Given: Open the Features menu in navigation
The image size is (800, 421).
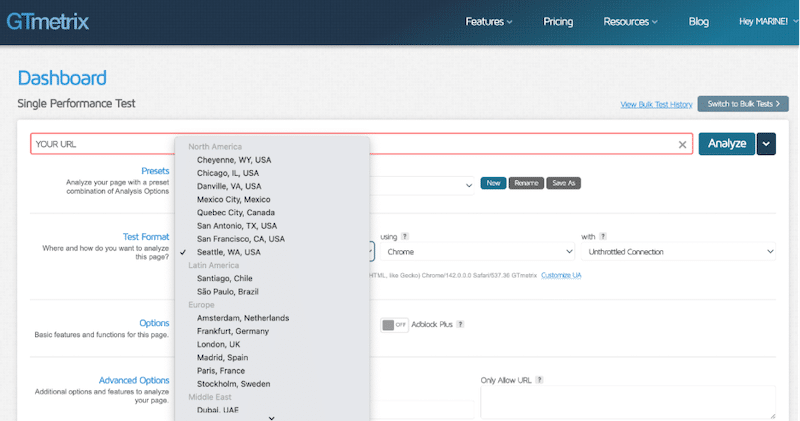Looking at the screenshot, I should click(488, 21).
